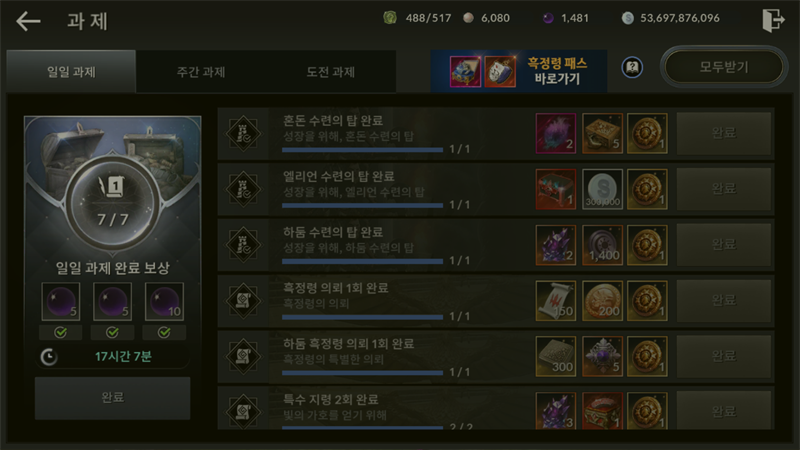Select the 150 scroll reward icon in 흑정령 의뢰 row

coord(556,301)
